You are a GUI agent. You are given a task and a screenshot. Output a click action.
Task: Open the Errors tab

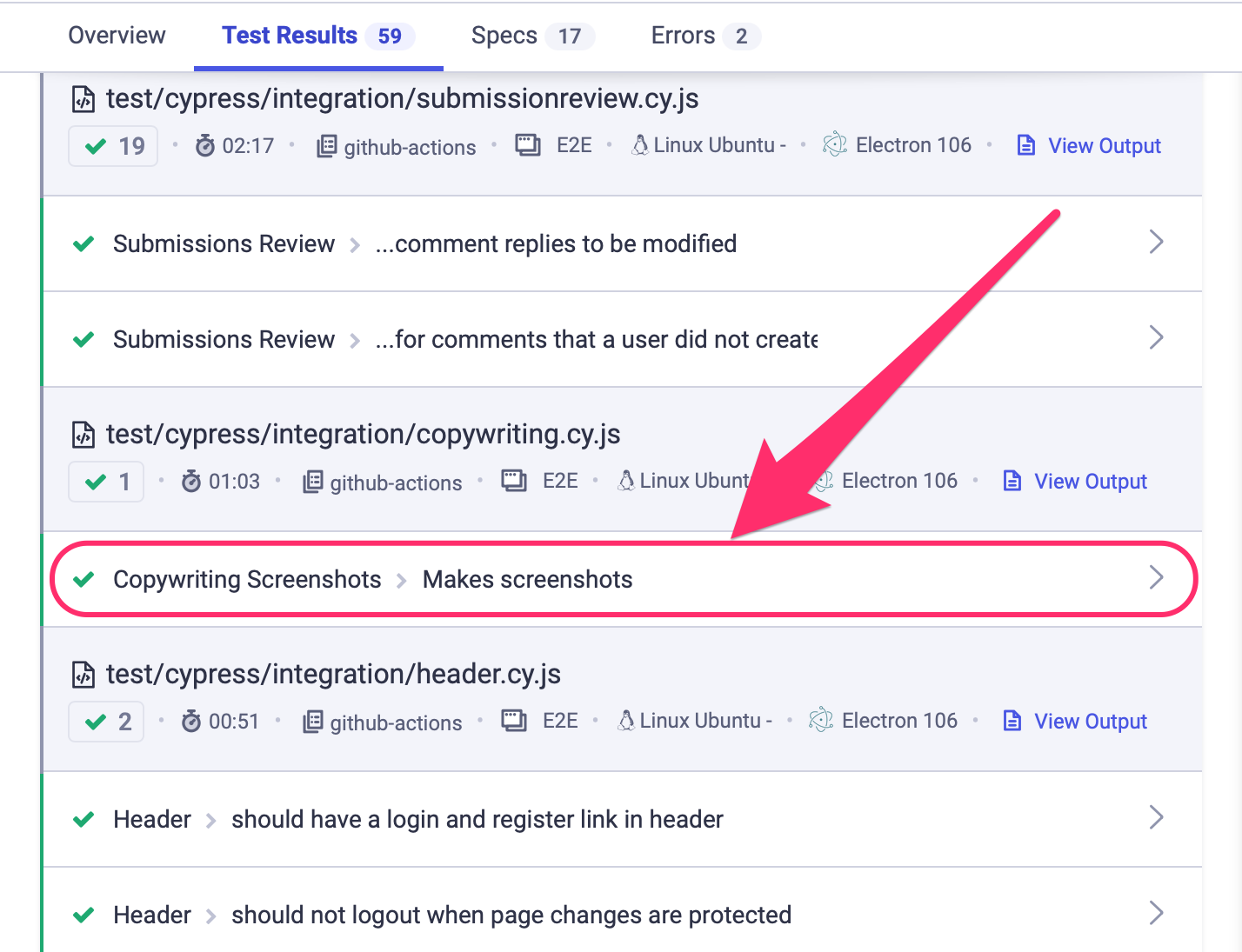pos(682,36)
